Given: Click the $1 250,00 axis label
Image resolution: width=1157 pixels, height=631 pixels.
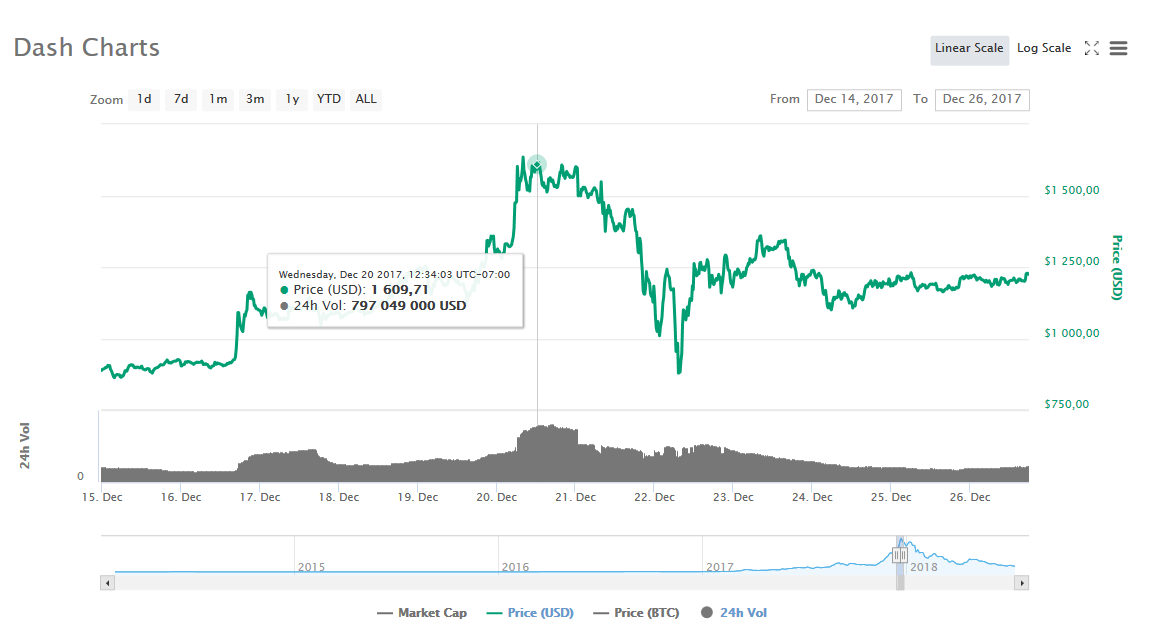Looking at the screenshot, I should click(1071, 261).
